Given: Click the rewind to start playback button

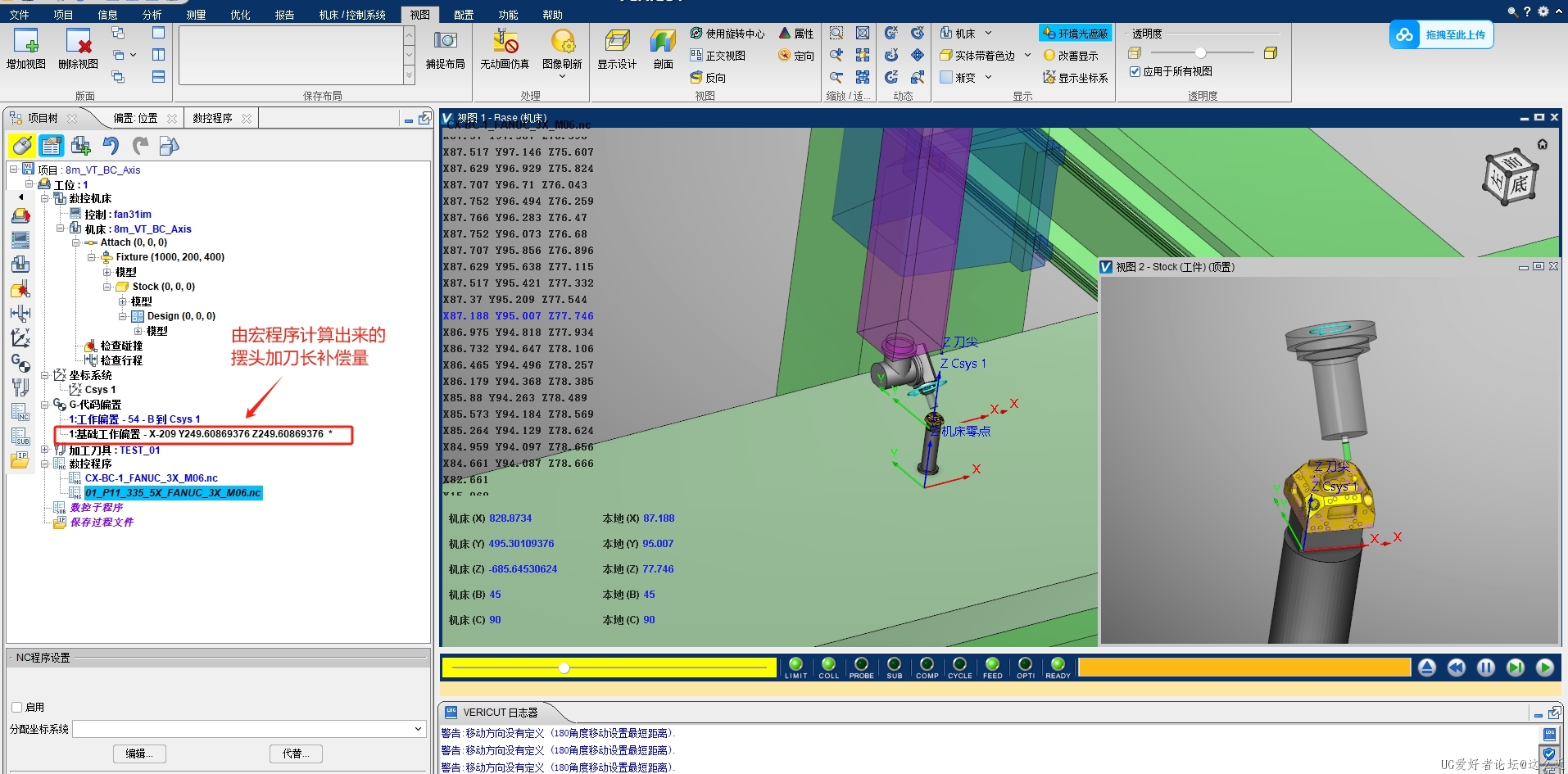Looking at the screenshot, I should pos(1456,668).
